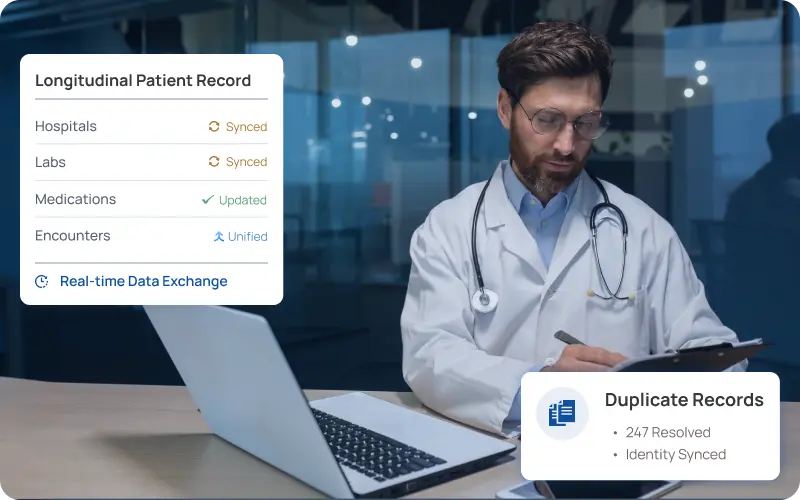Viewport: 800px width, 500px height.
Task: Click the Synced status for Labs
Action: [x=246, y=162]
